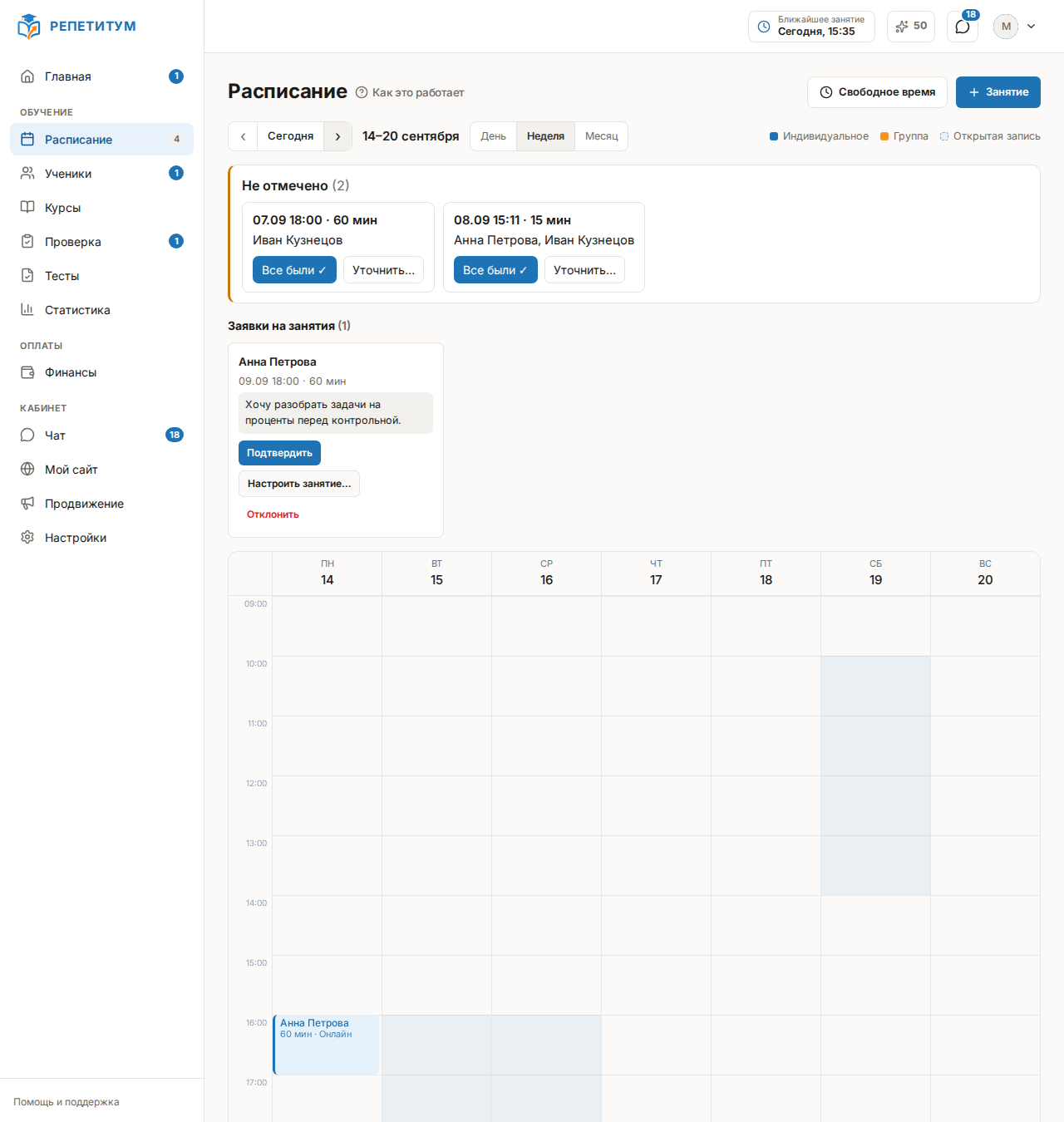1064x1122 pixels.
Task: Add new Занятие button
Action: pos(998,92)
